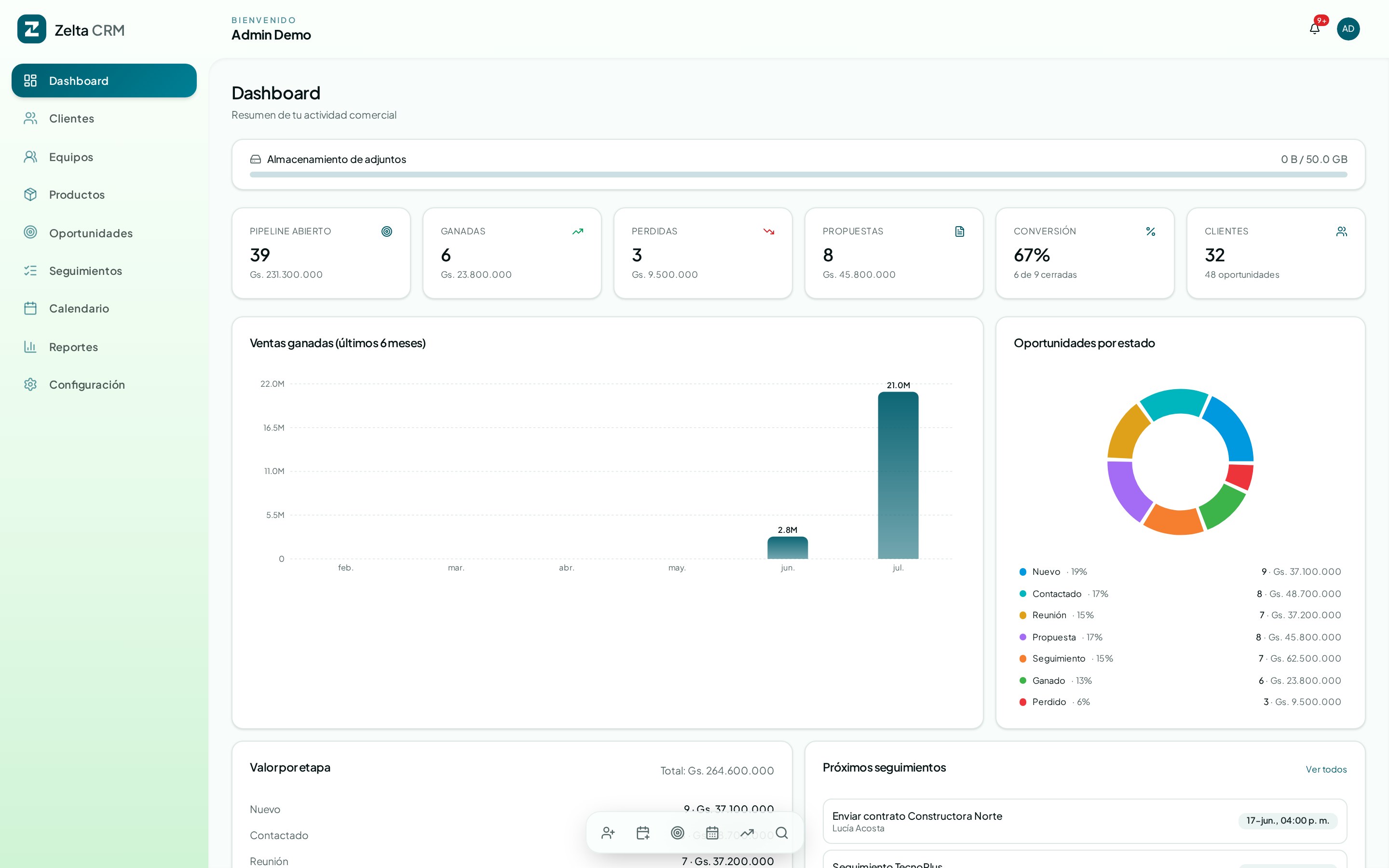Click the search magnifier in floating toolbar
This screenshot has height=868, width=1389.
point(782,832)
